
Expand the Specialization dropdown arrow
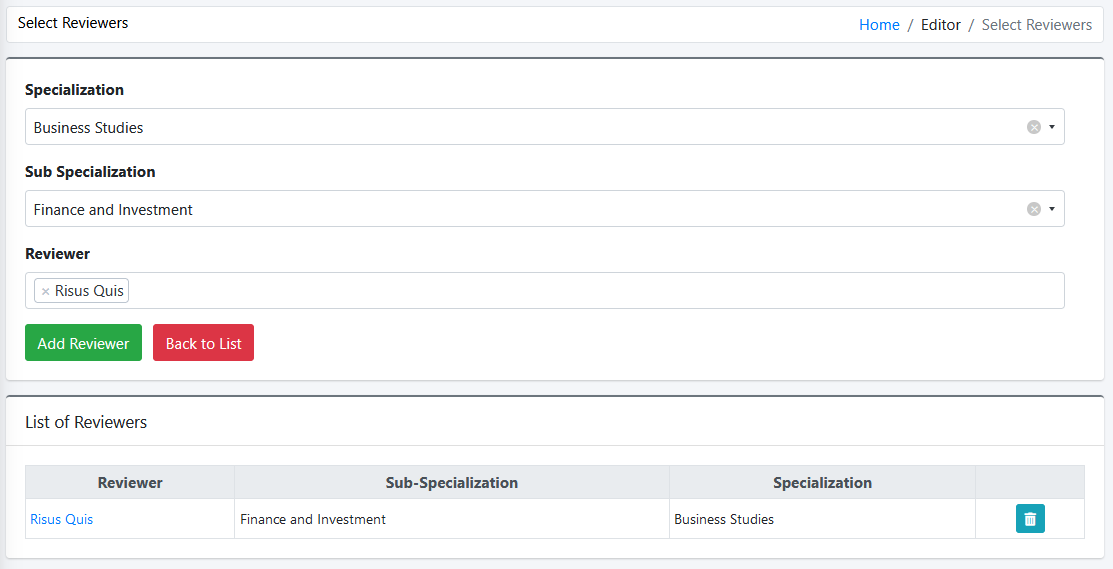tap(1052, 127)
